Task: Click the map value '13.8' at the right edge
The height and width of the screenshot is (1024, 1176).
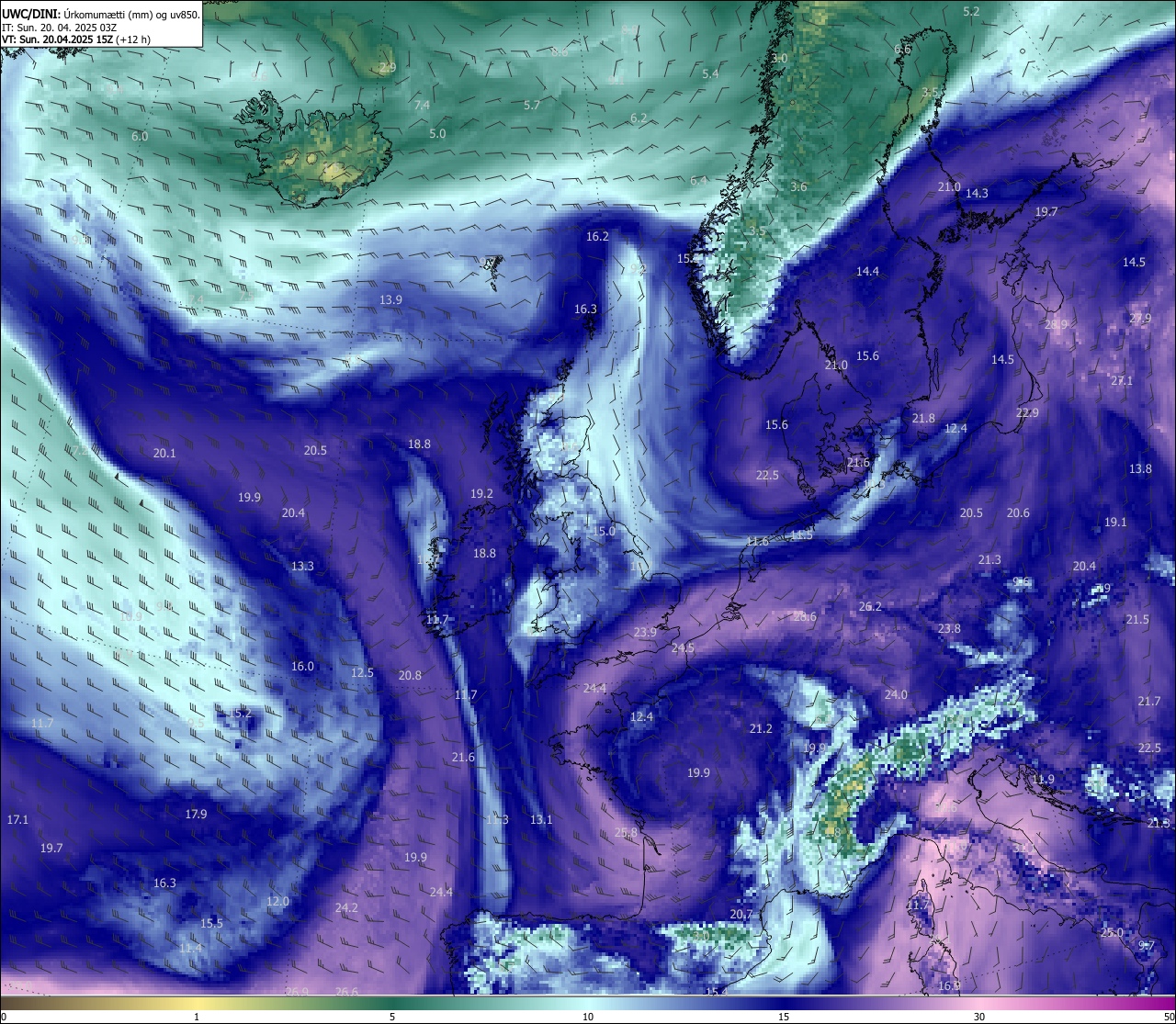Action: click(1140, 468)
